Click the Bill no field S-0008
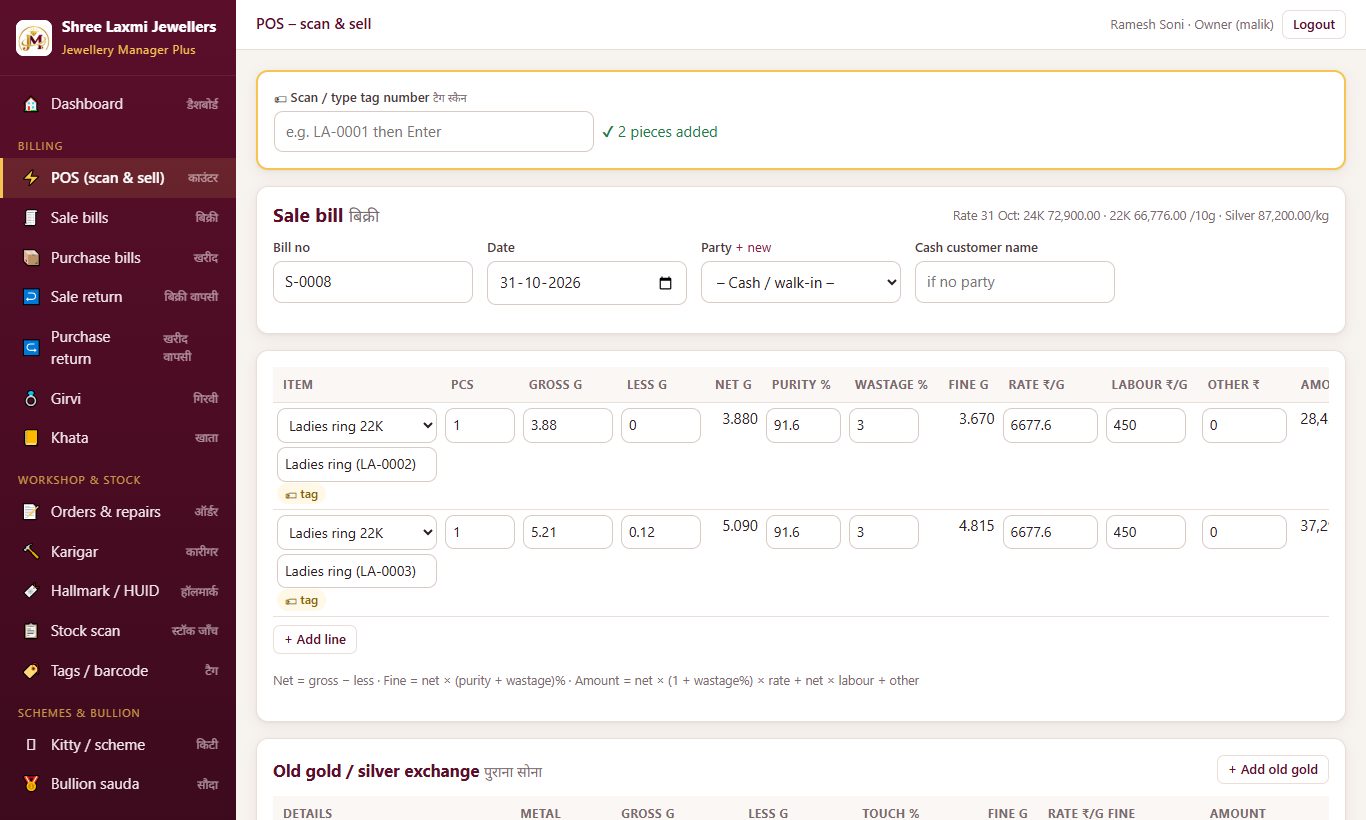Screen dimensions: 1366x820 point(373,282)
